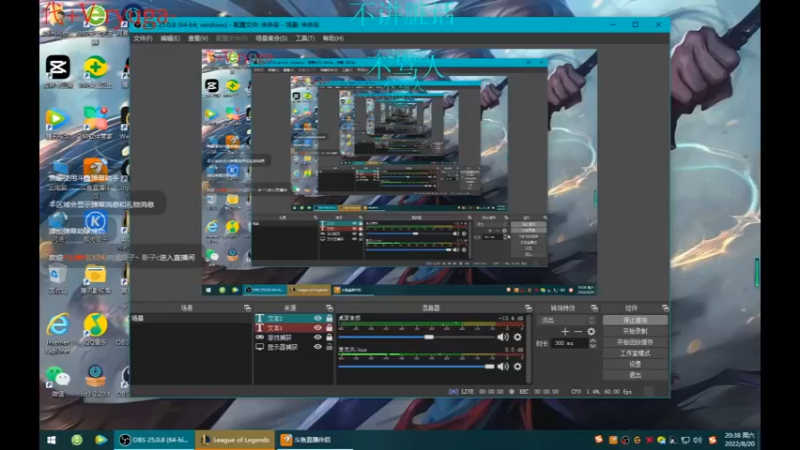Image resolution: width=800 pixels, height=450 pixels.
Task: Click the volume icon in system tray
Action: point(697,440)
